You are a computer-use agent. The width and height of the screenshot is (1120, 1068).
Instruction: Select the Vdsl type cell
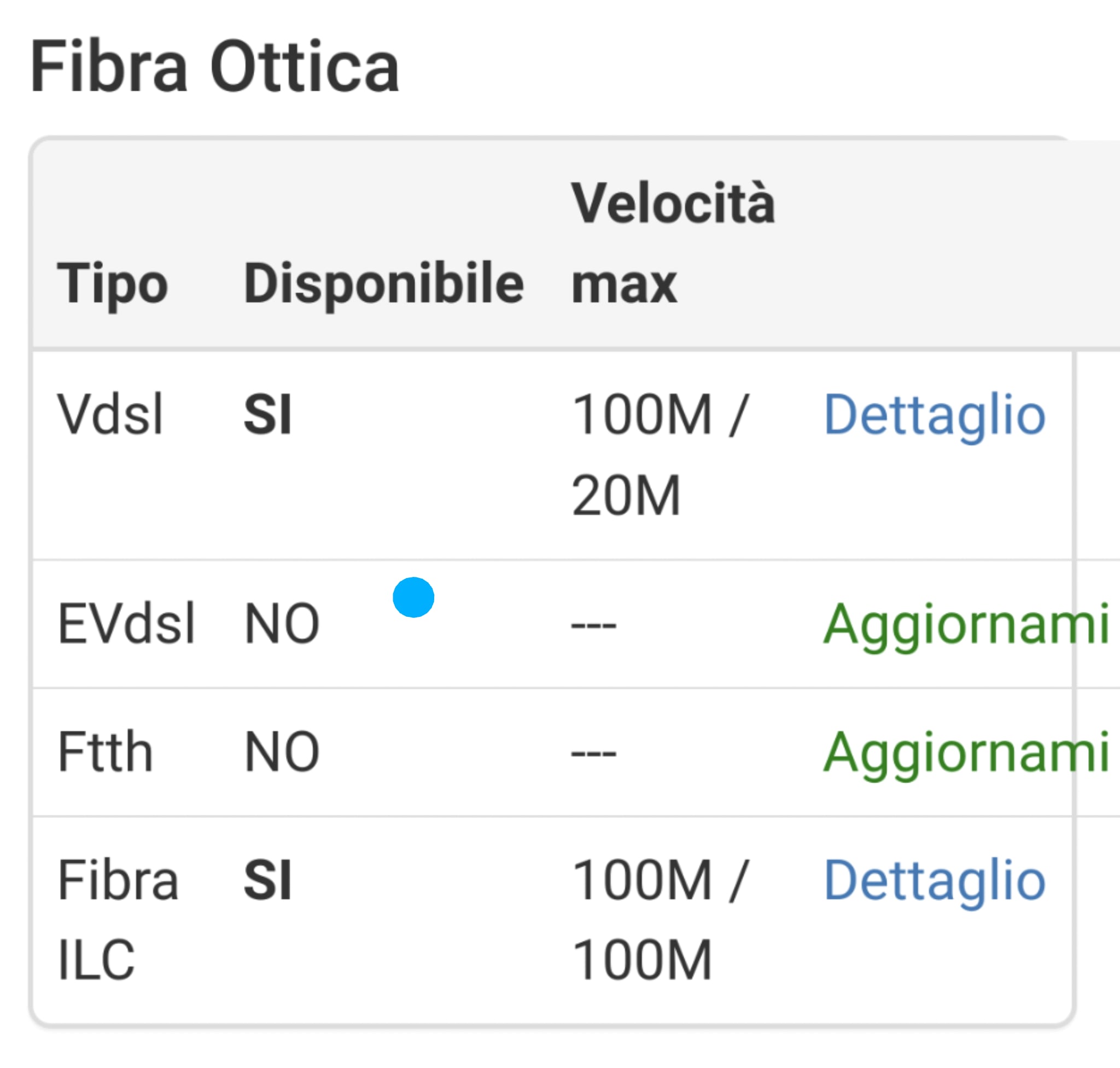[x=110, y=415]
